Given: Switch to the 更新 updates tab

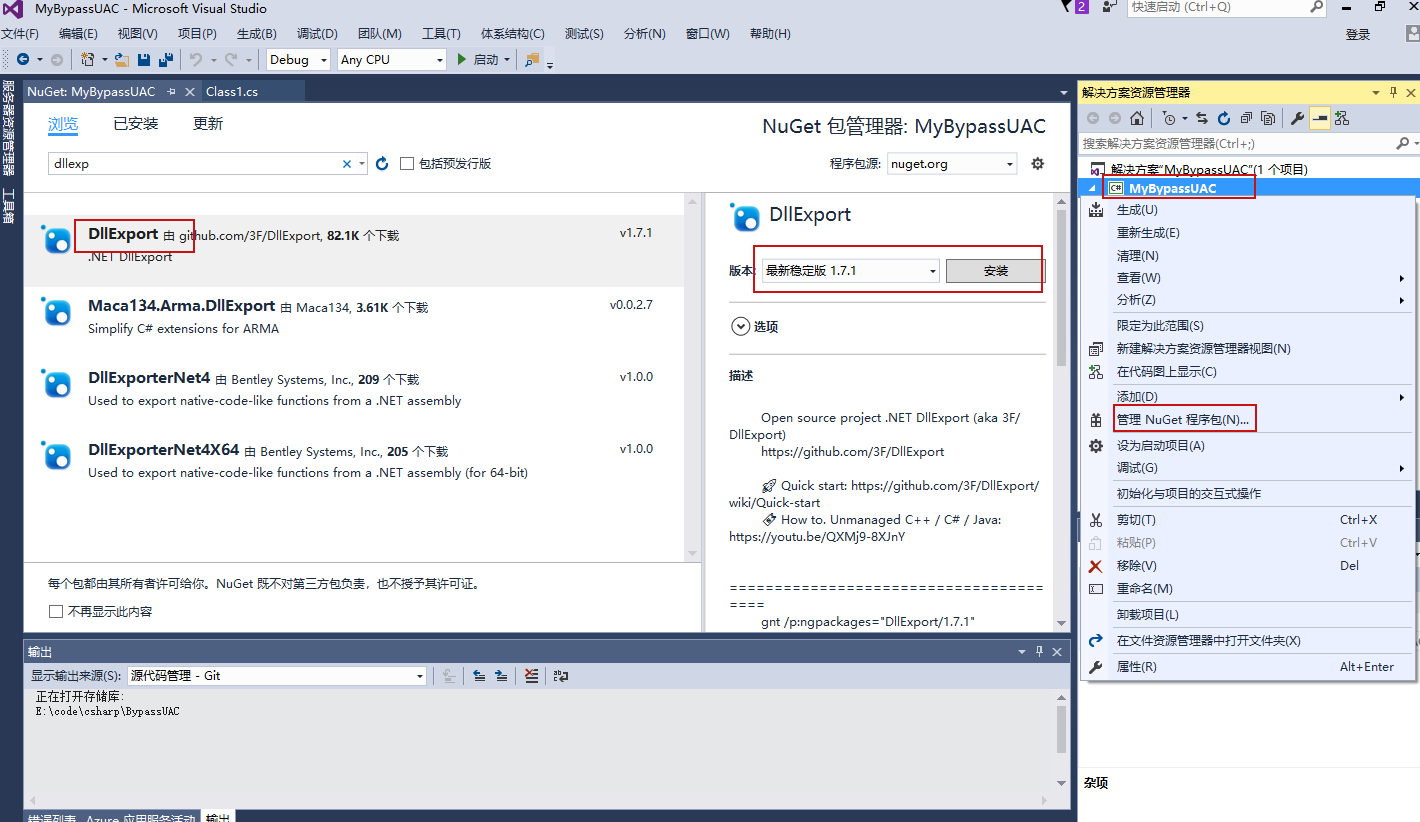Looking at the screenshot, I should pyautogui.click(x=208, y=124).
